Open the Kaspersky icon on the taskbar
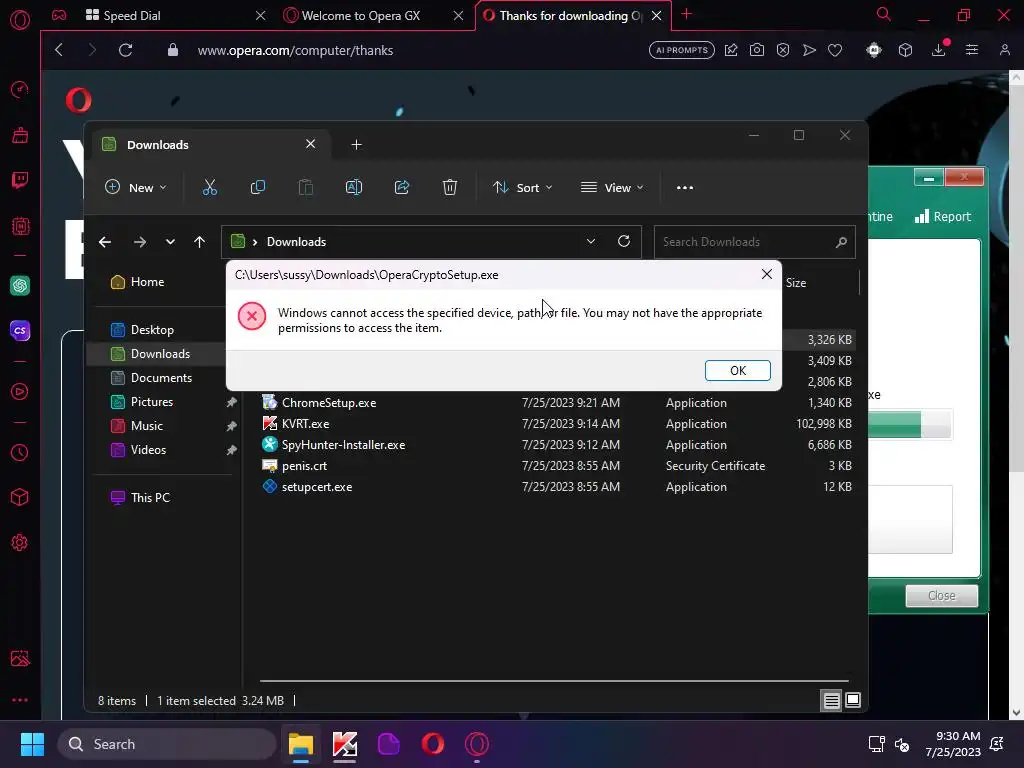Image resolution: width=1024 pixels, height=768 pixels. 345,744
